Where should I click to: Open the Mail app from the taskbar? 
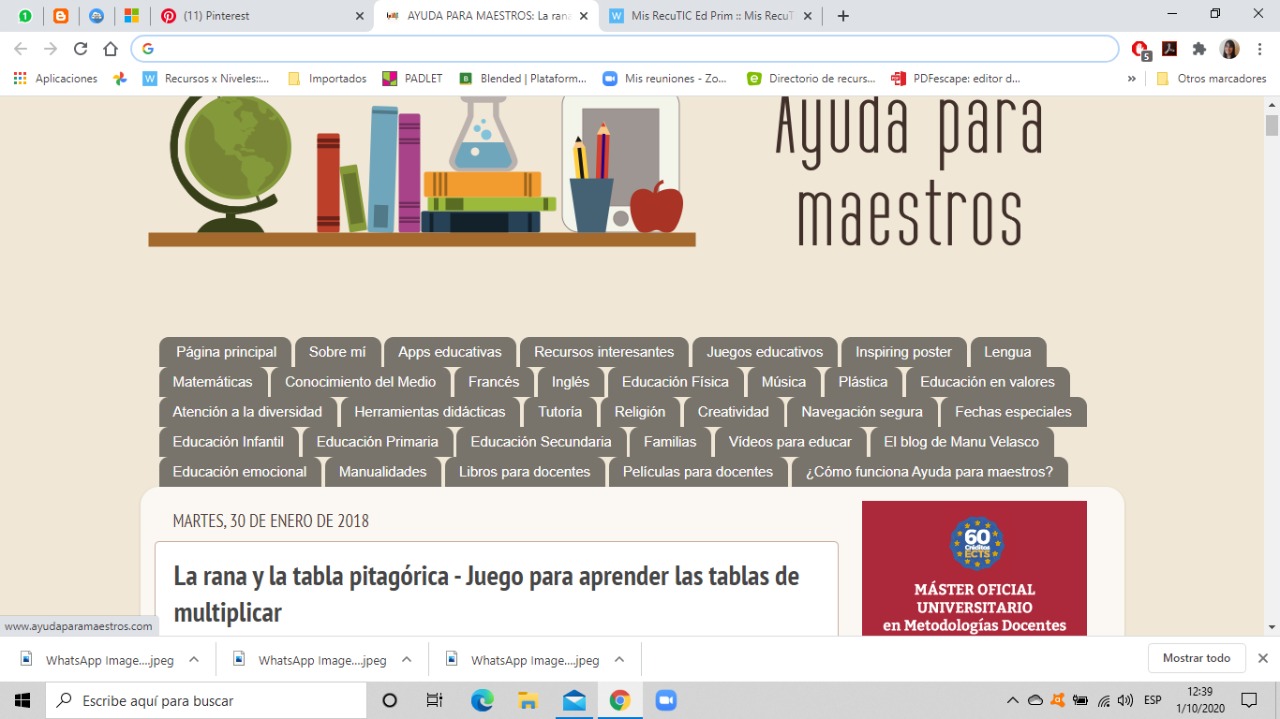pos(574,701)
